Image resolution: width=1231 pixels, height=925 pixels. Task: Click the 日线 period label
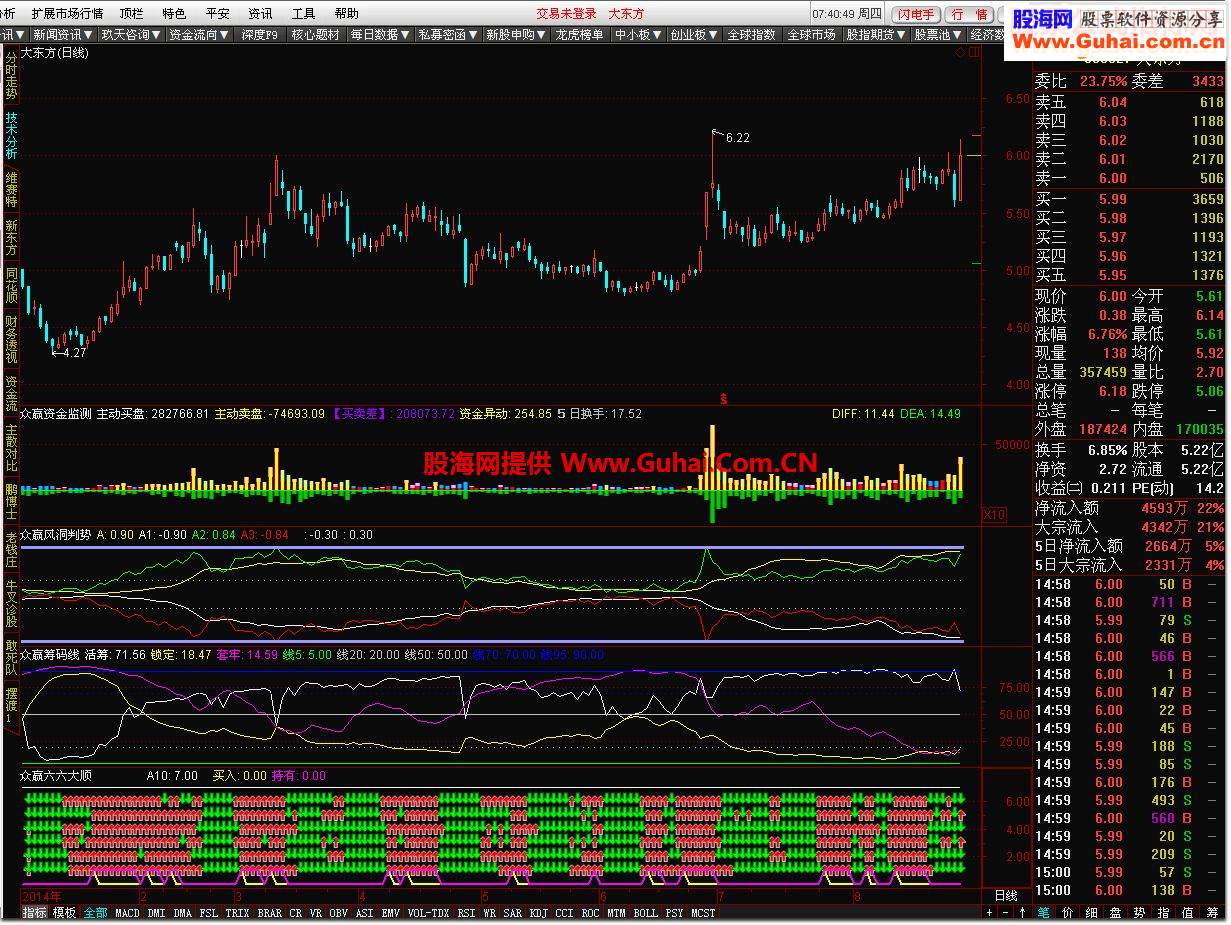pyautogui.click(x=1005, y=895)
